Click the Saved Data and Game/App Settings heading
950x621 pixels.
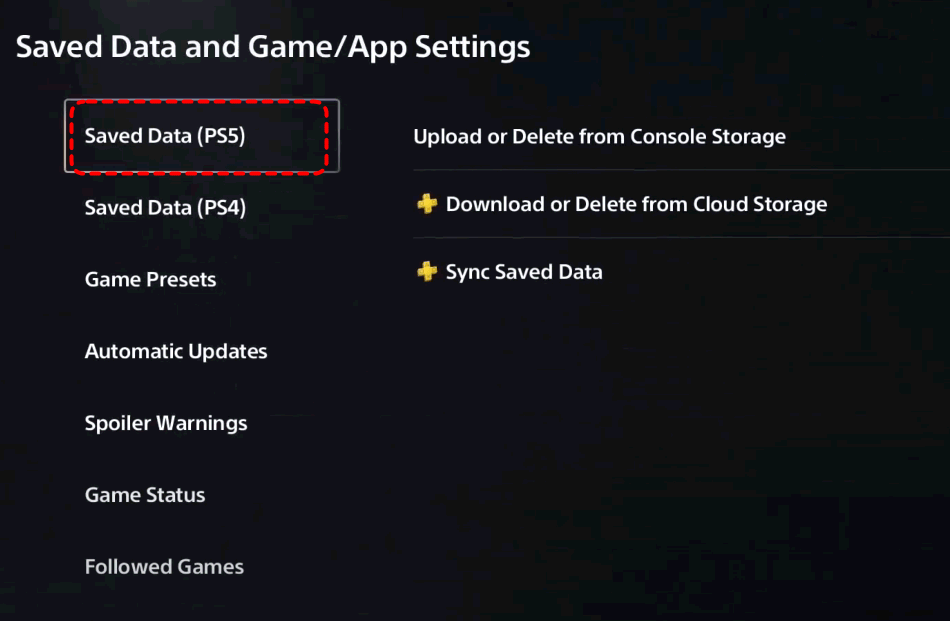pyautogui.click(x=273, y=47)
